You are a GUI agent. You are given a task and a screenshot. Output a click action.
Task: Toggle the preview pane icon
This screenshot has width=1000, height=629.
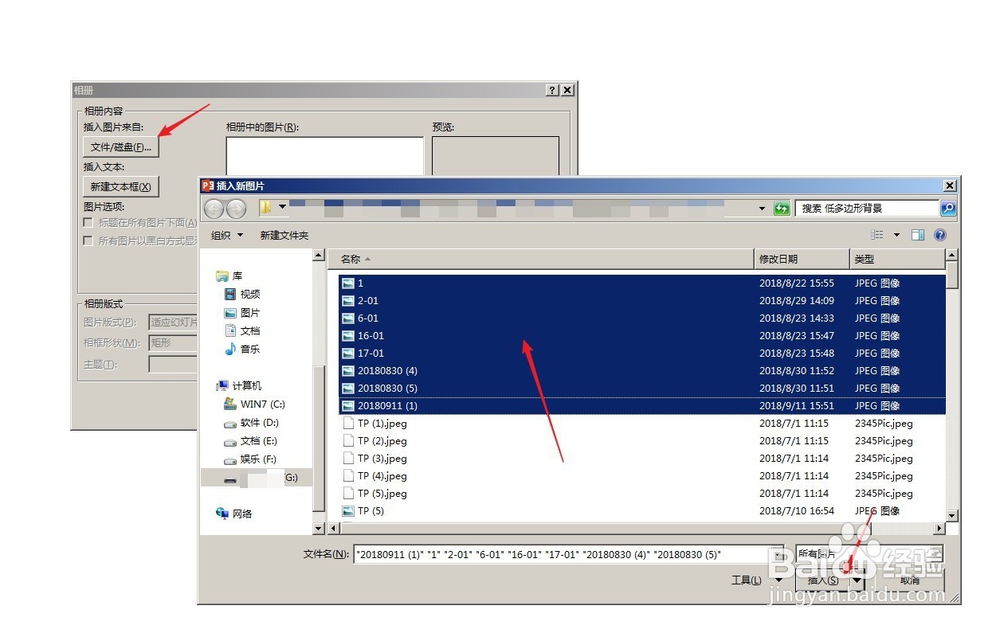[918, 235]
